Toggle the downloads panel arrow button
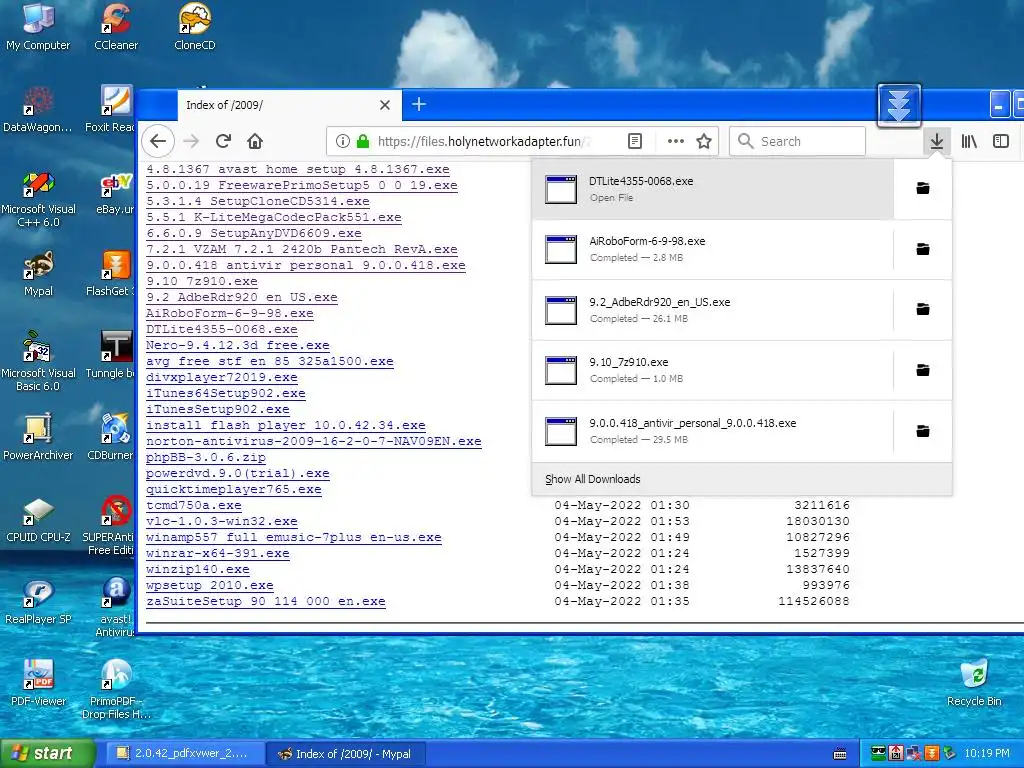Image resolution: width=1024 pixels, height=768 pixels. click(936, 141)
